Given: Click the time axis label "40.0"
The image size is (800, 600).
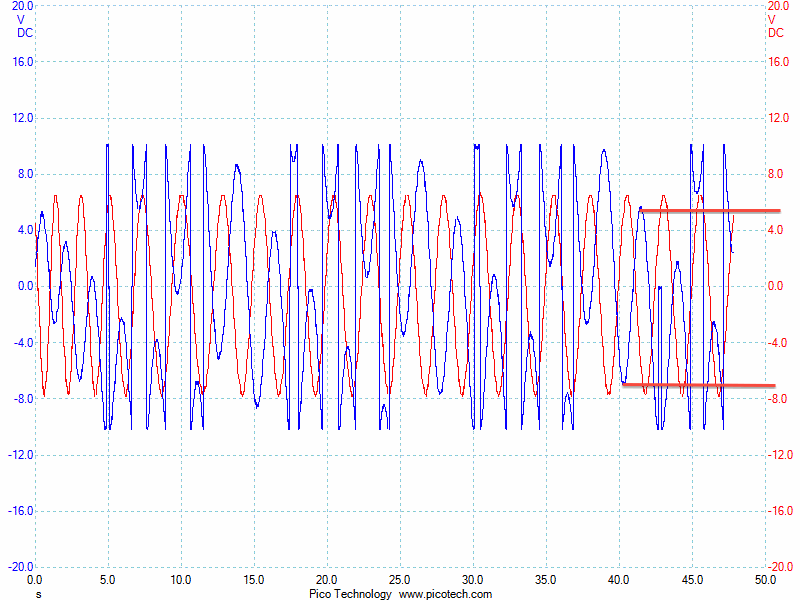Looking at the screenshot, I should pyautogui.click(x=618, y=580).
